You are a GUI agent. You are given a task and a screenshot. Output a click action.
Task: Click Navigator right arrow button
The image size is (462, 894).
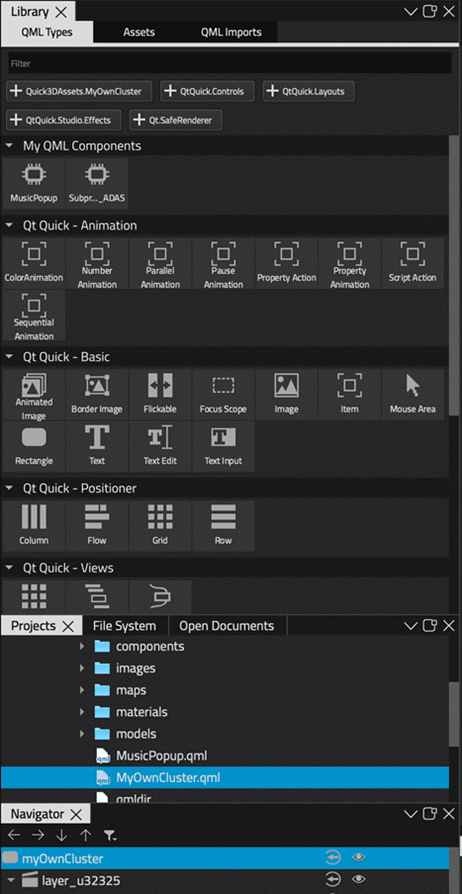pyautogui.click(x=38, y=836)
